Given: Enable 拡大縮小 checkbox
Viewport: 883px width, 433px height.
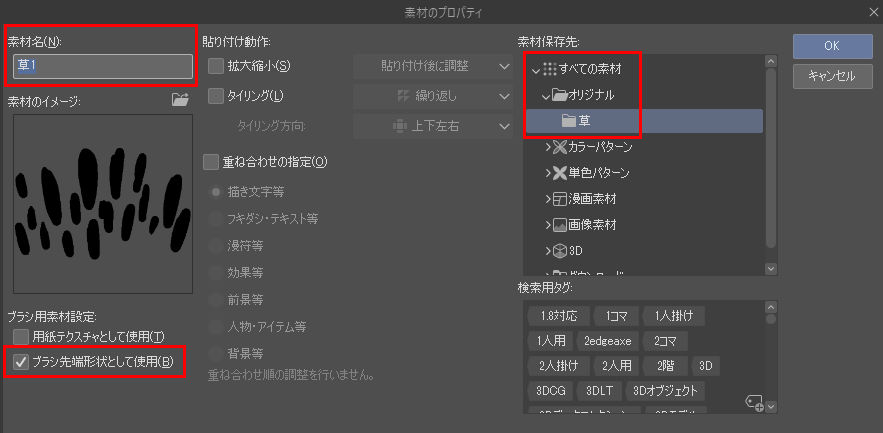Looking at the screenshot, I should pos(216,66).
